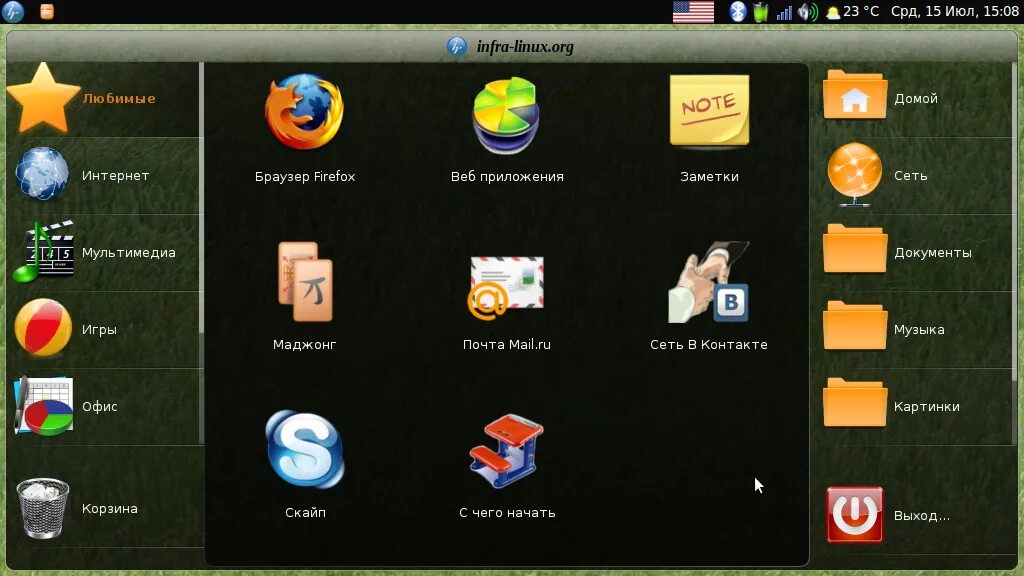Switch to the Интернет category
This screenshot has width=1024, height=576.
coord(103,175)
